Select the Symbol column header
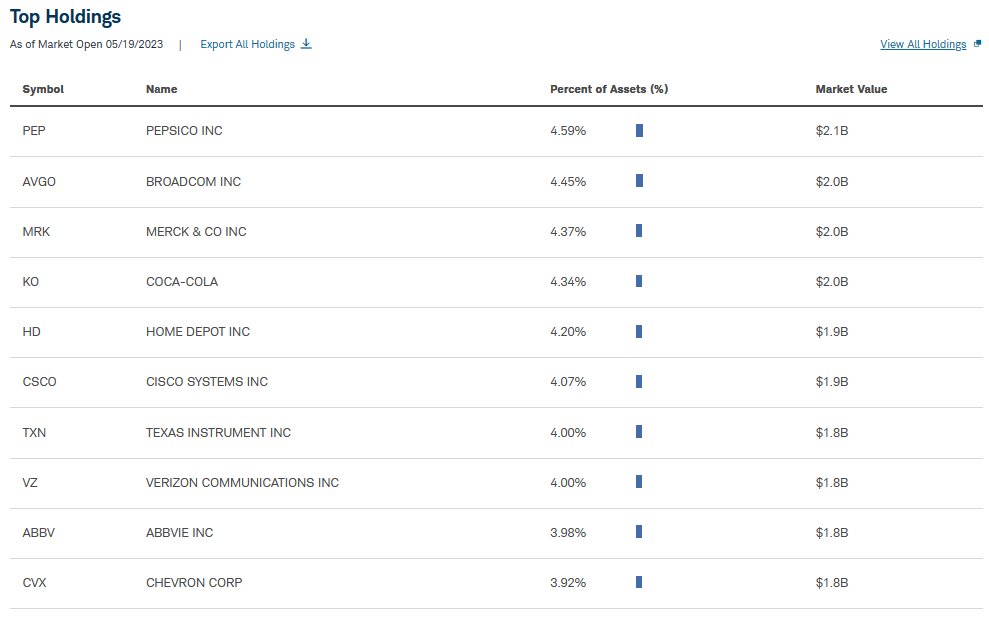This screenshot has width=989, height=633. coord(43,89)
